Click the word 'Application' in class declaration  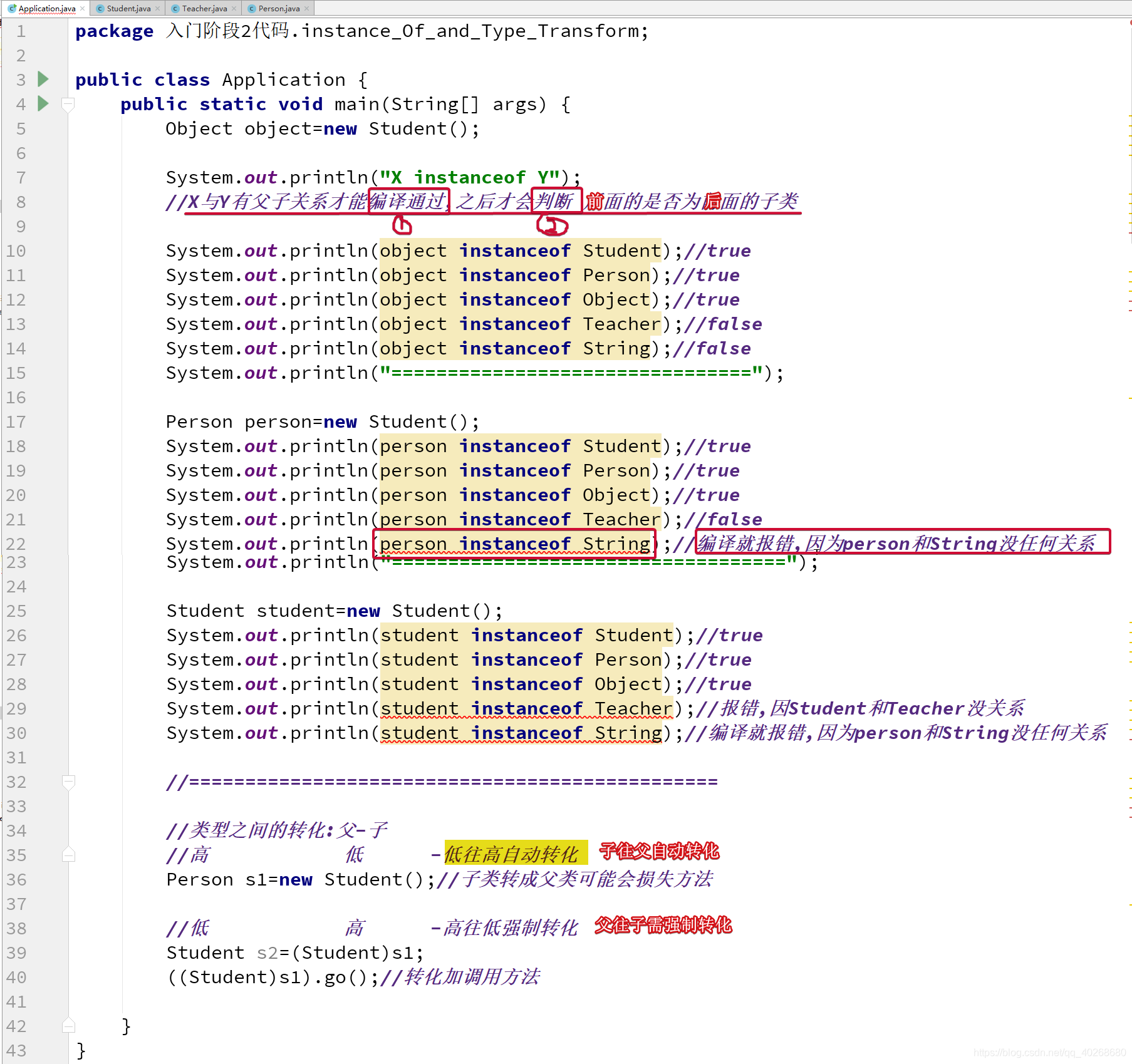pyautogui.click(x=283, y=80)
